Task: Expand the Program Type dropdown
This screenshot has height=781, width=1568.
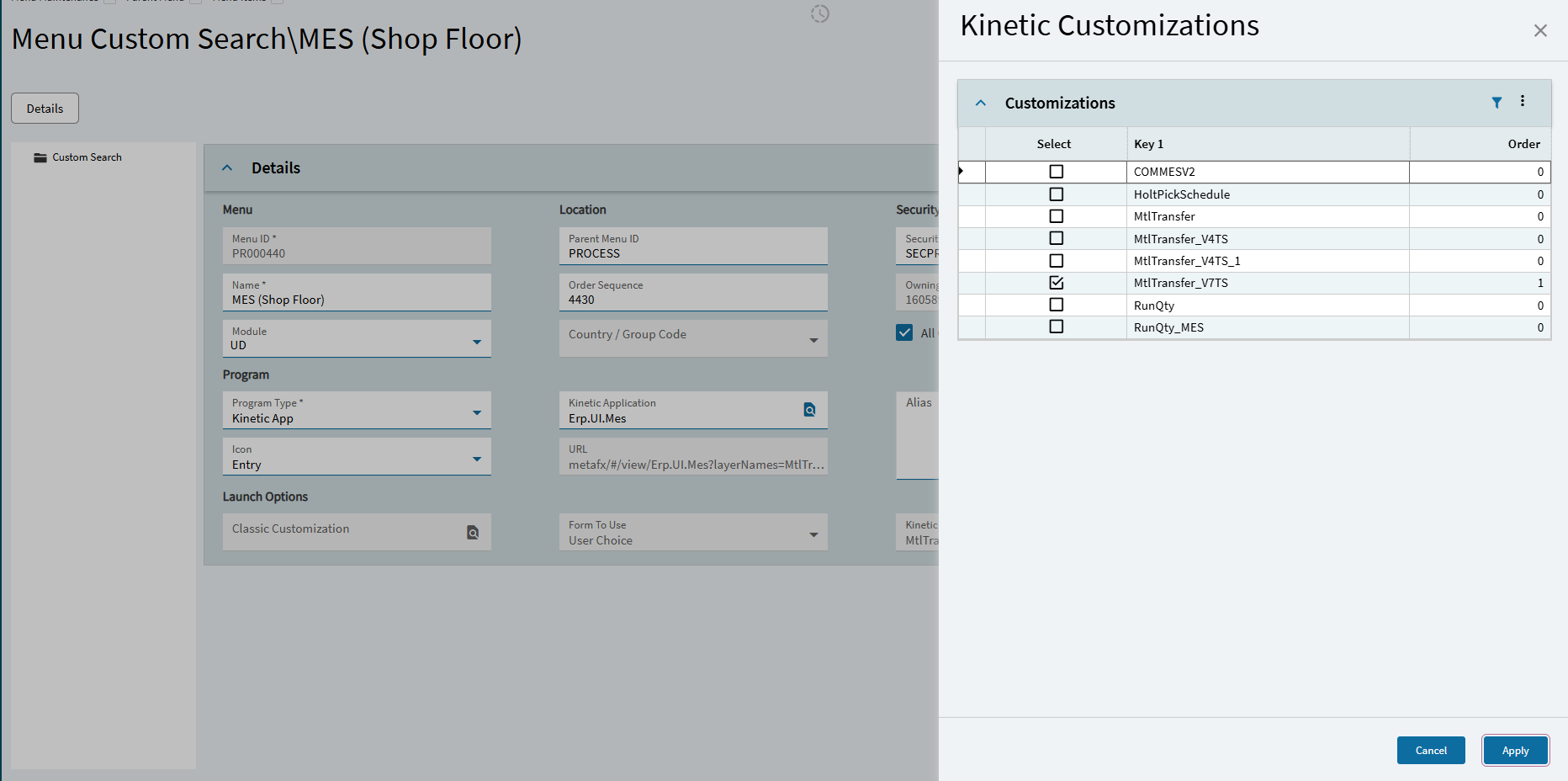Action: tap(477, 412)
